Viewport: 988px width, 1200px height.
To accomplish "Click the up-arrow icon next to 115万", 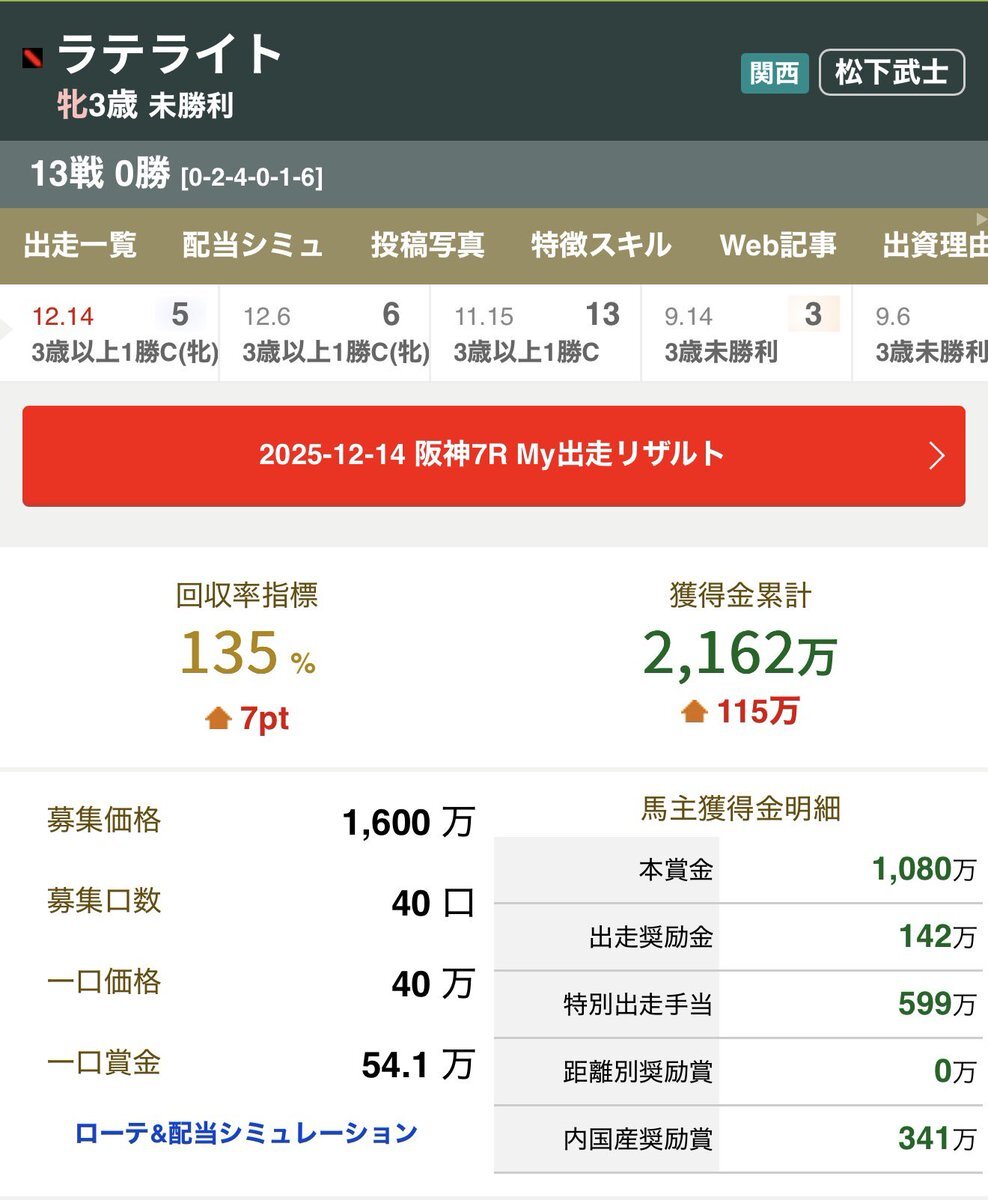I will 694,711.
